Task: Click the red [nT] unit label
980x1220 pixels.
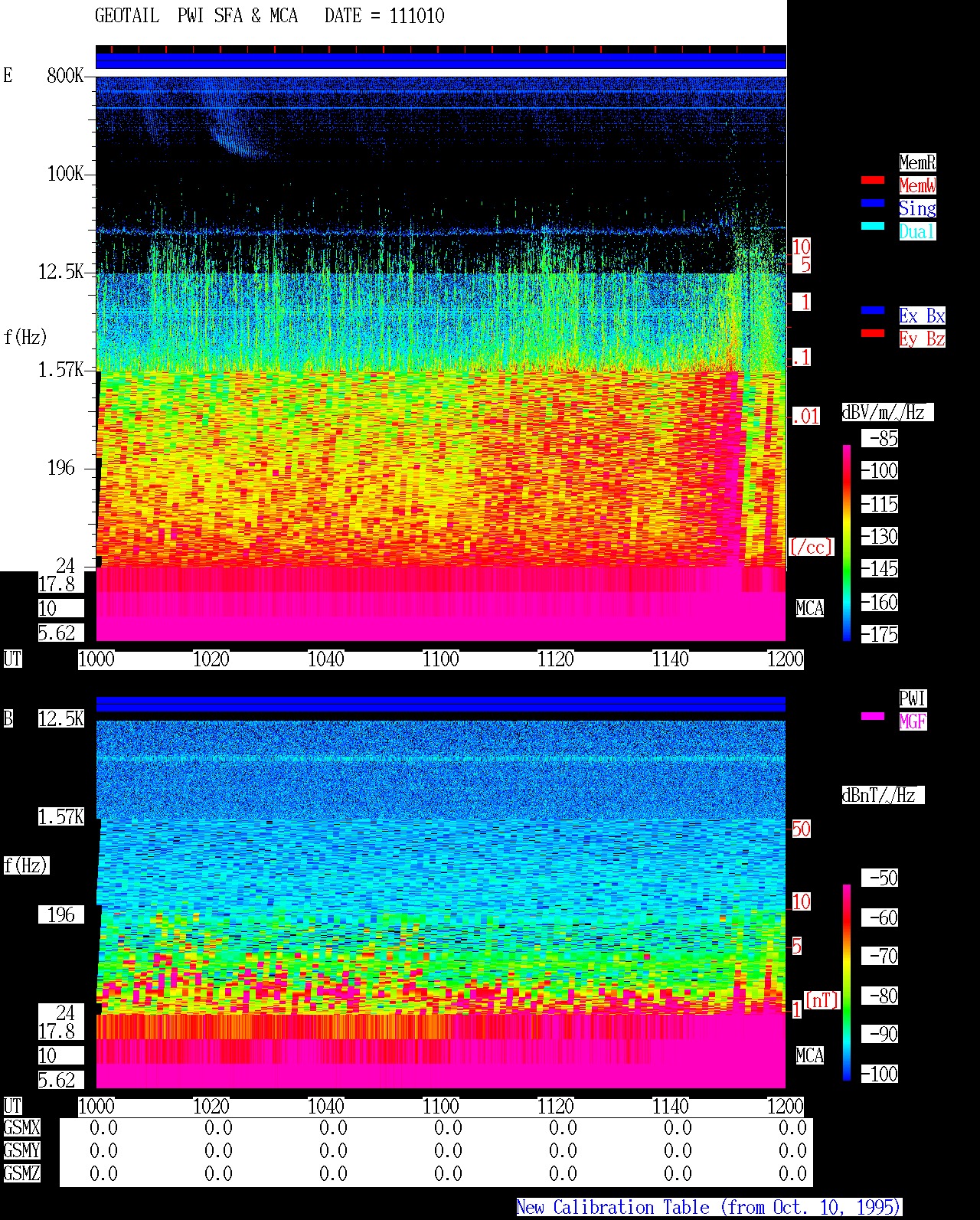Action: pos(822,1000)
